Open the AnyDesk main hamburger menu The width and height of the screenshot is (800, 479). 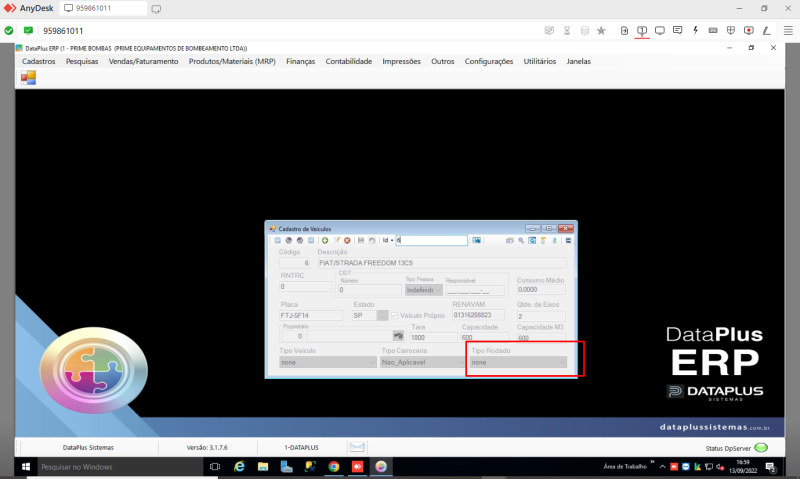(788, 31)
